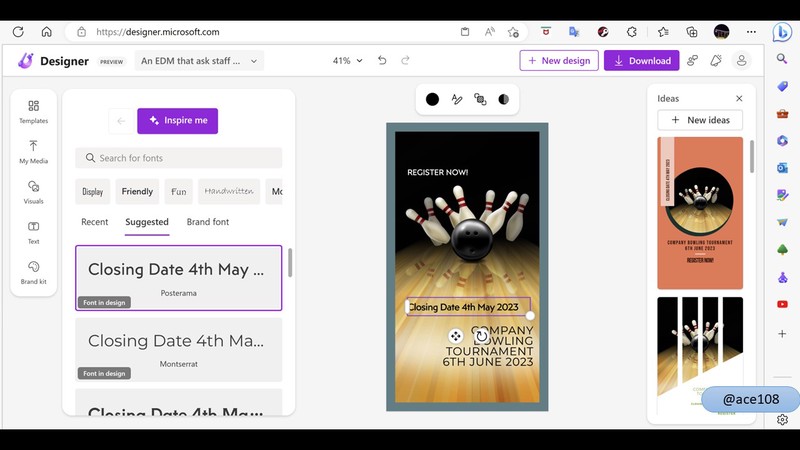Redo the last action
The width and height of the screenshot is (800, 450).
coord(405,60)
